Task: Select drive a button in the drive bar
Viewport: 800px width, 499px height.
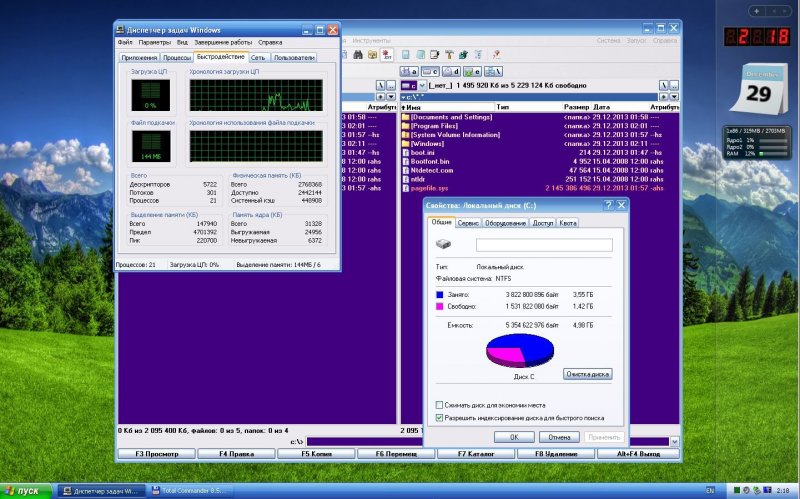Action: 410,72
